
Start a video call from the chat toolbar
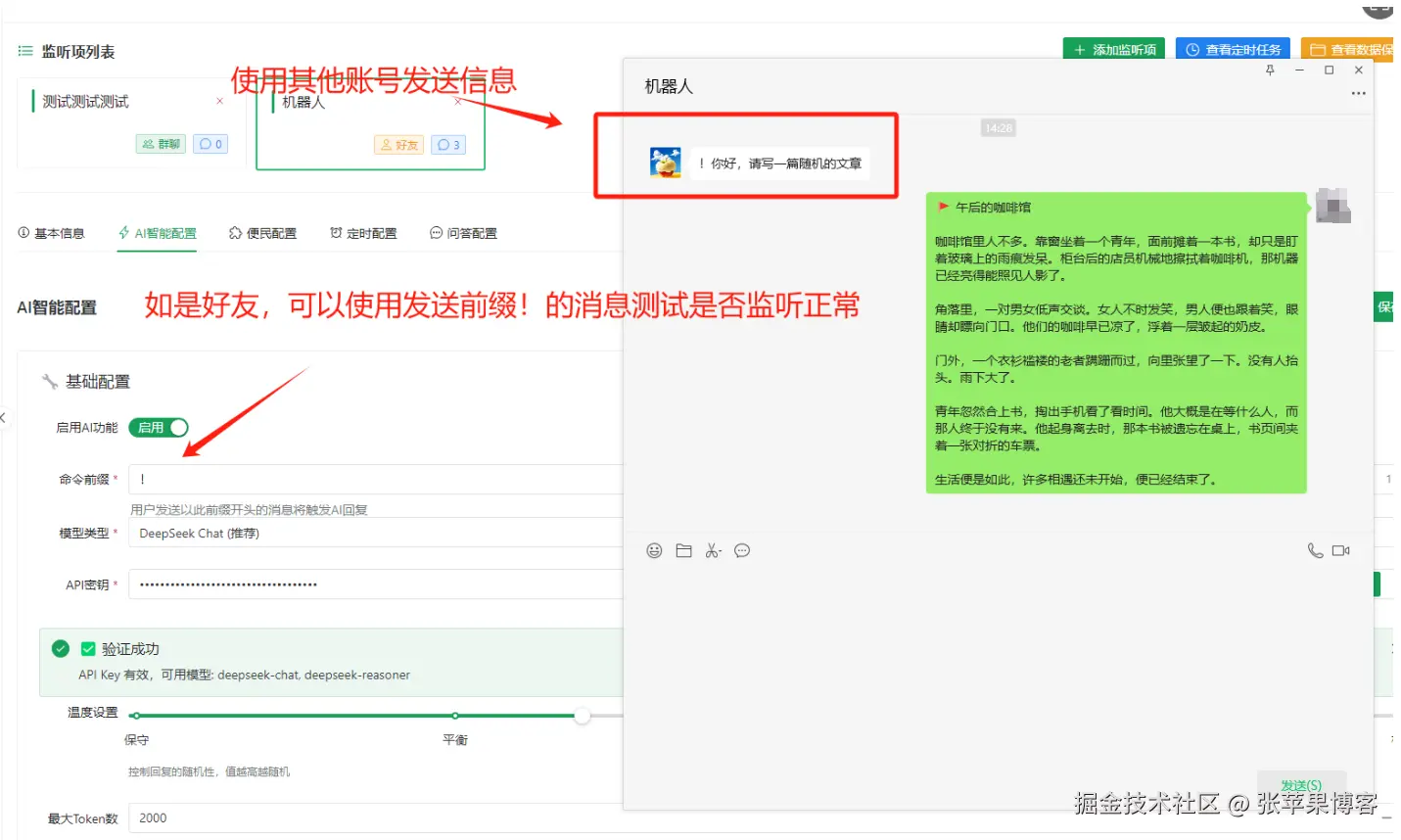click(1341, 550)
